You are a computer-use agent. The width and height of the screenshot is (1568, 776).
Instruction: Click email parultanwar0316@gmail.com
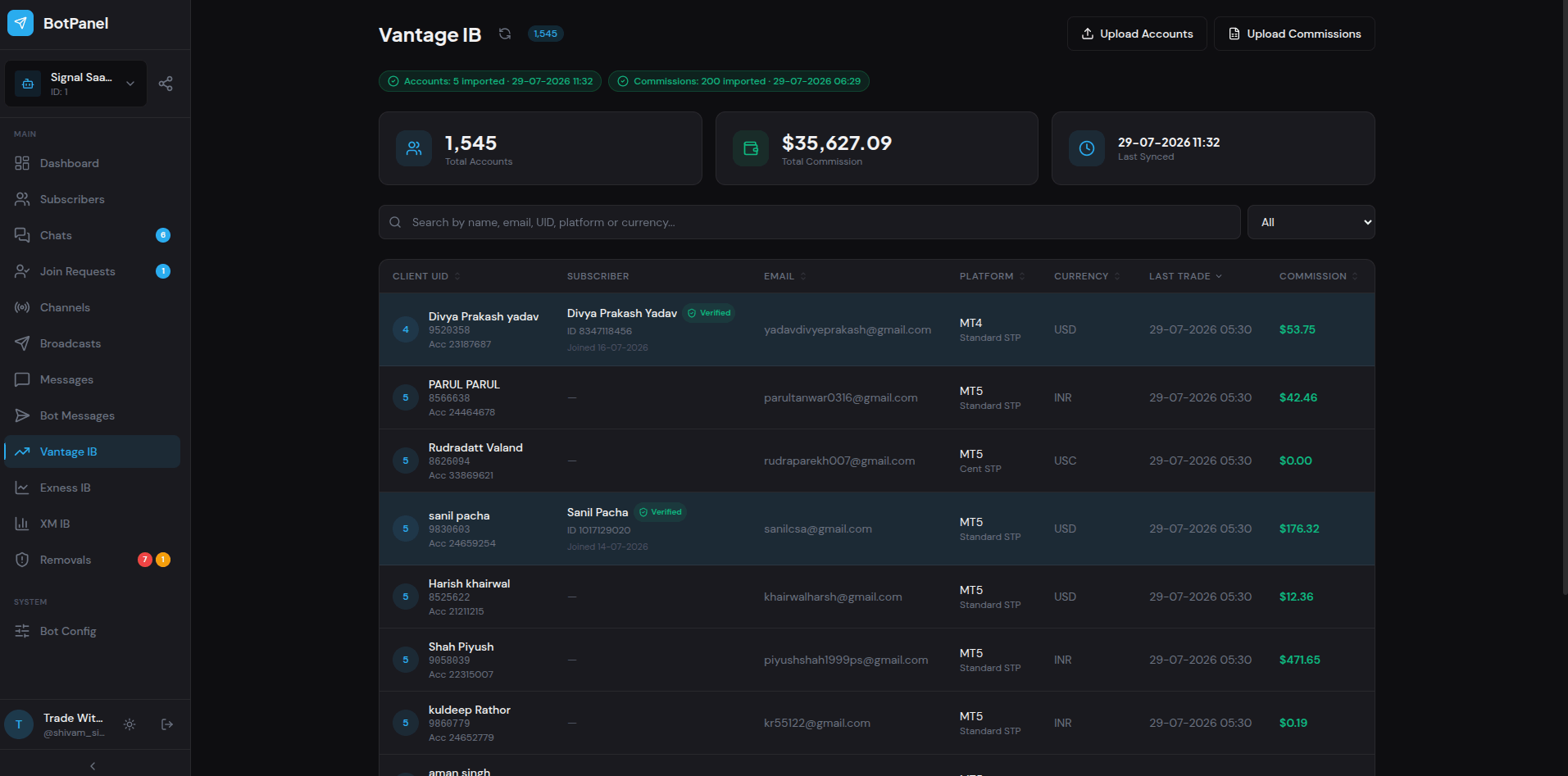pos(841,397)
